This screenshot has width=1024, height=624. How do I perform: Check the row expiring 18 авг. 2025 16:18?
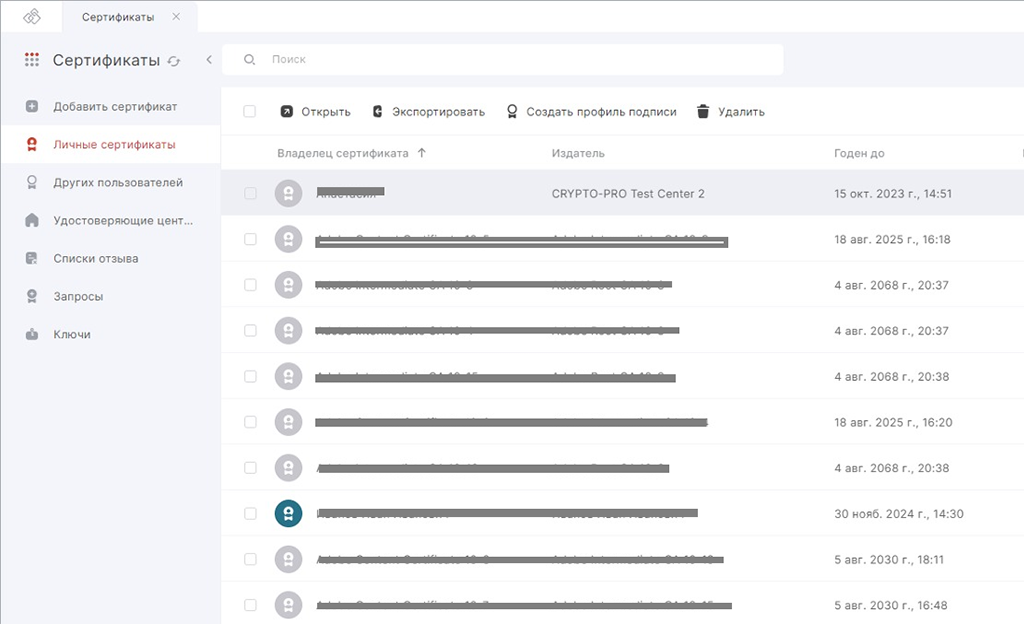click(250, 239)
